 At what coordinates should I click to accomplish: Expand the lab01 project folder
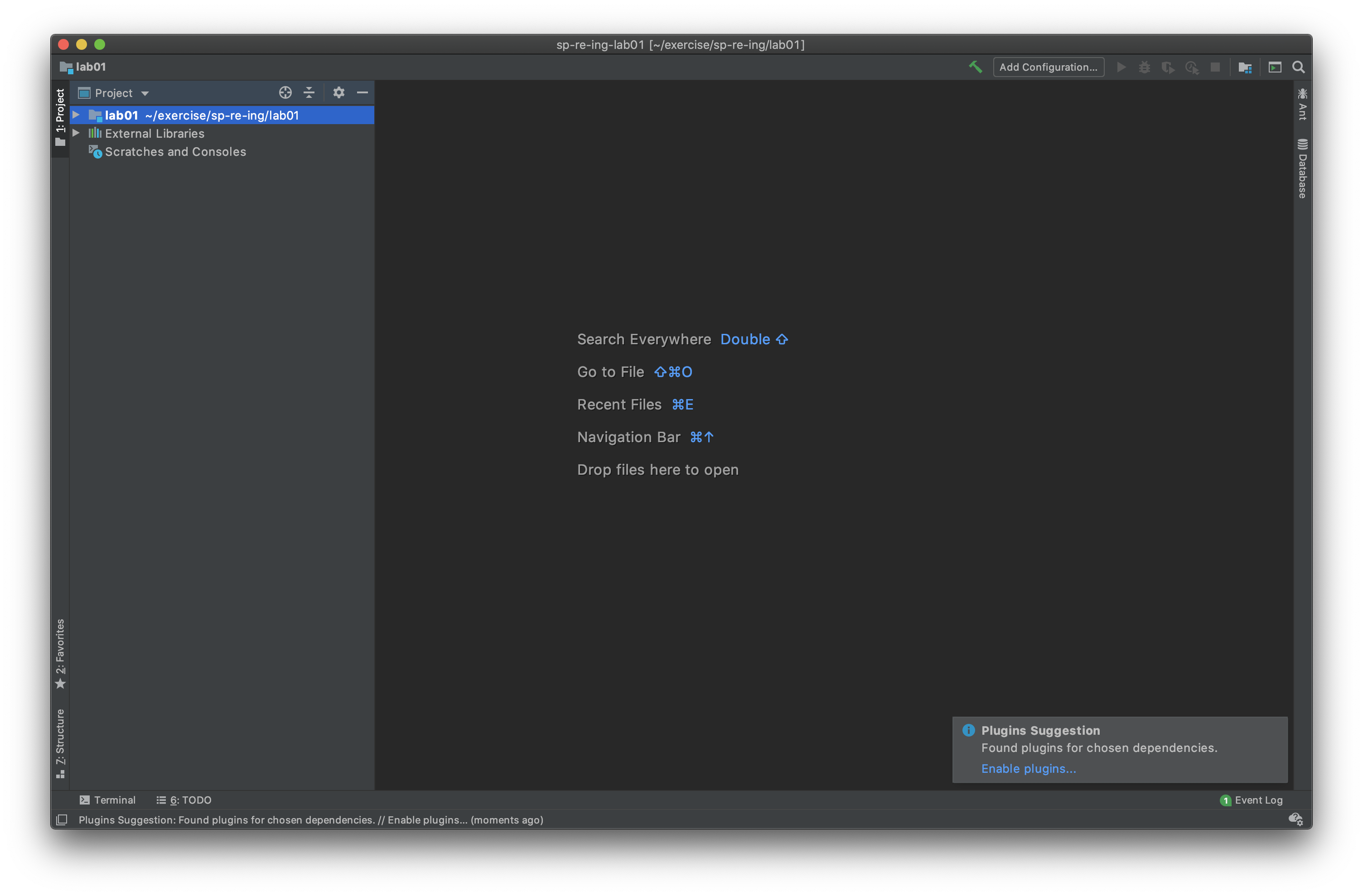76,115
